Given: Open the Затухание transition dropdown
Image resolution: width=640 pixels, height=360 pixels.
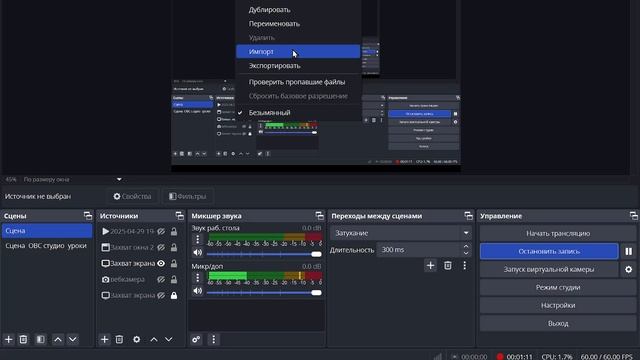Looking at the screenshot, I should pos(400,233).
